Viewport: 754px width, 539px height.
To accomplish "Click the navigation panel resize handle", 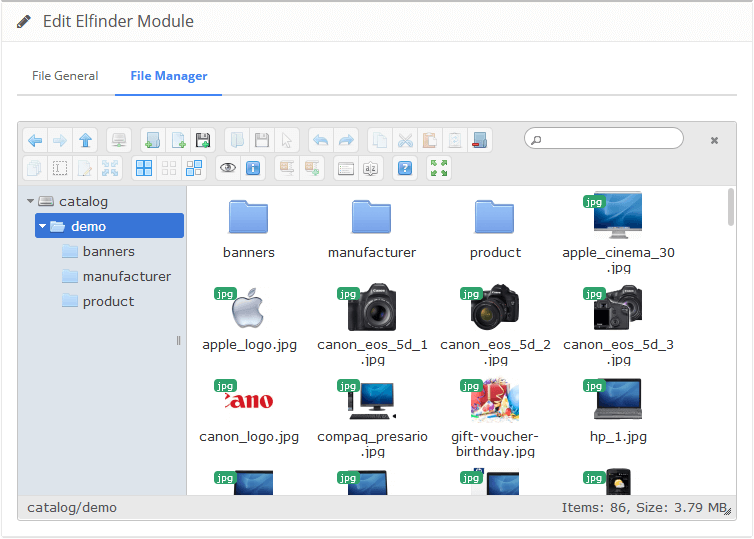I will point(178,340).
